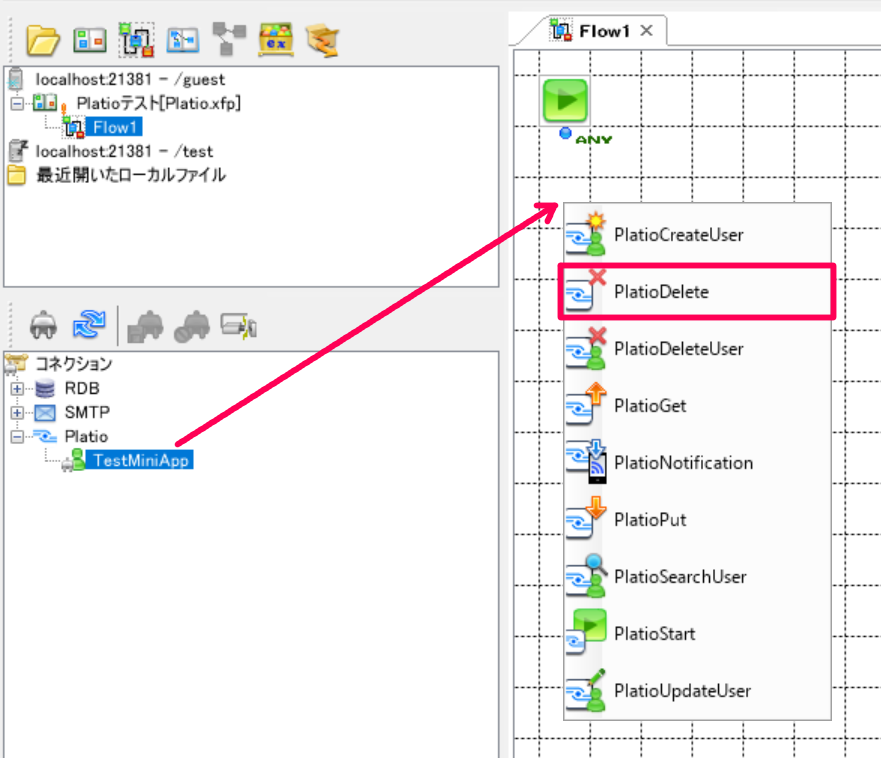Click the blue refresh connections icon
Image resolution: width=881 pixels, height=758 pixels.
coord(89,325)
